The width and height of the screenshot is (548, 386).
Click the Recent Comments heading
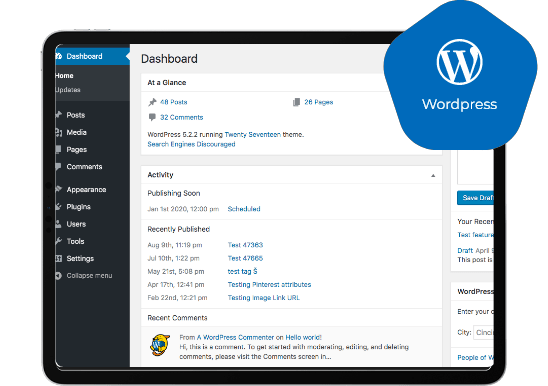point(177,318)
